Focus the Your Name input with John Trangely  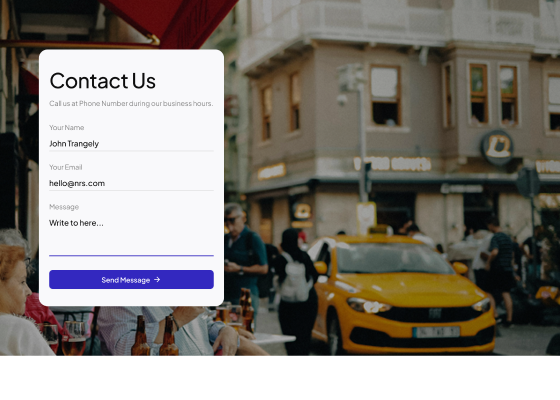click(131, 144)
